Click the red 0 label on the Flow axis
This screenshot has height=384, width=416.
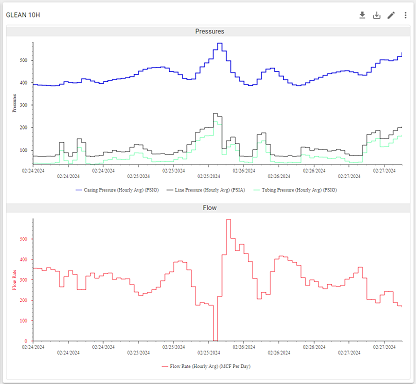point(26,341)
